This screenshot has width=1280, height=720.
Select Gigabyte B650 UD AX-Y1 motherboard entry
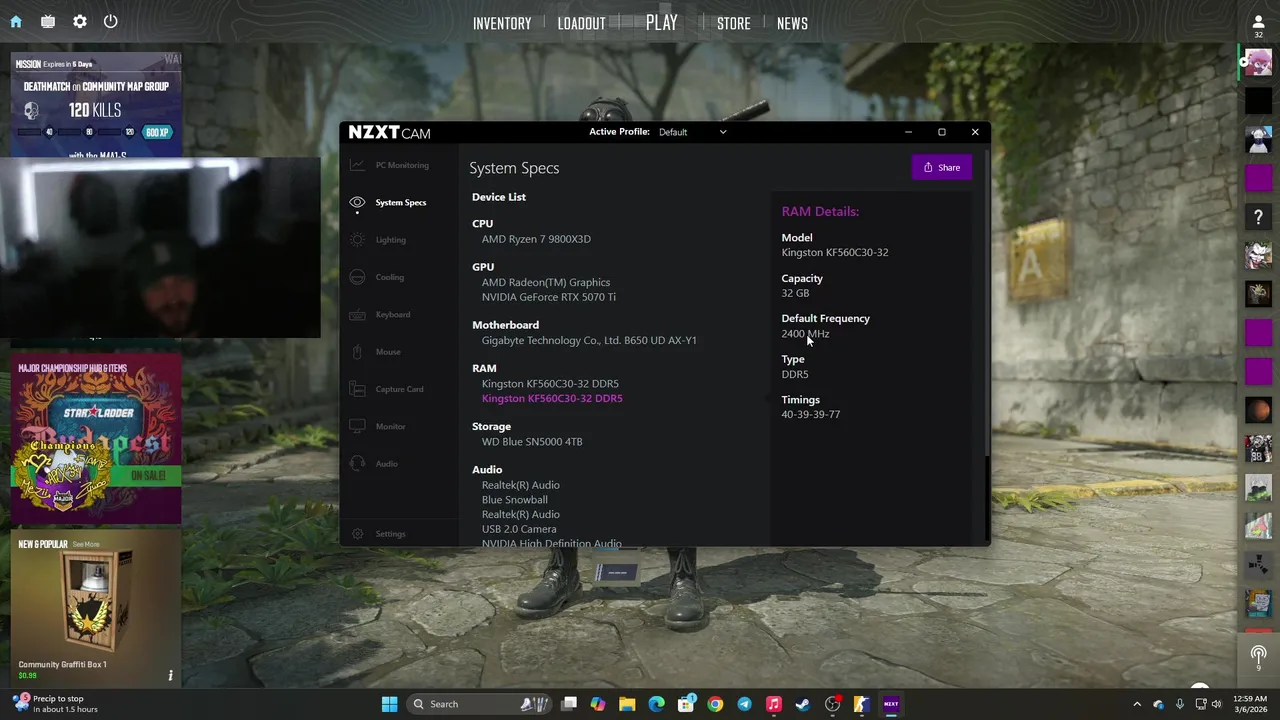pos(589,340)
